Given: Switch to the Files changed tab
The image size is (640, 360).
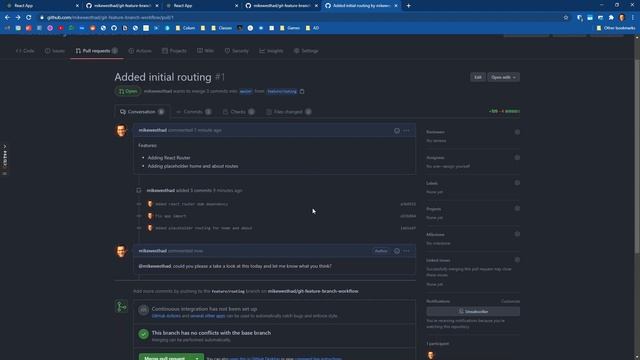Looking at the screenshot, I should coord(288,112).
